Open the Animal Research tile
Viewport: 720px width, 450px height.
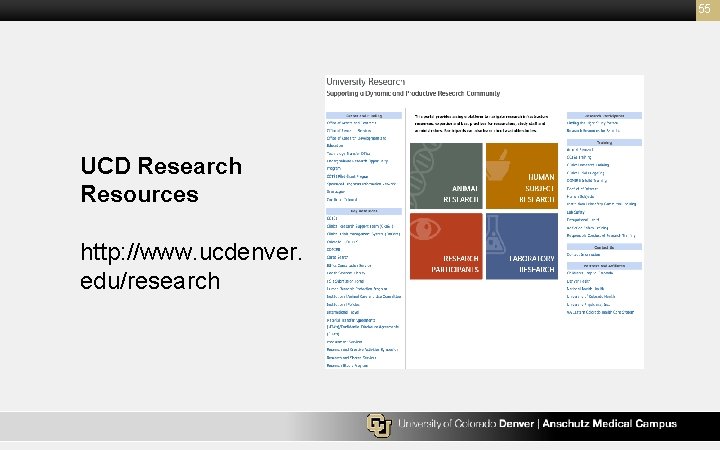tap(446, 176)
